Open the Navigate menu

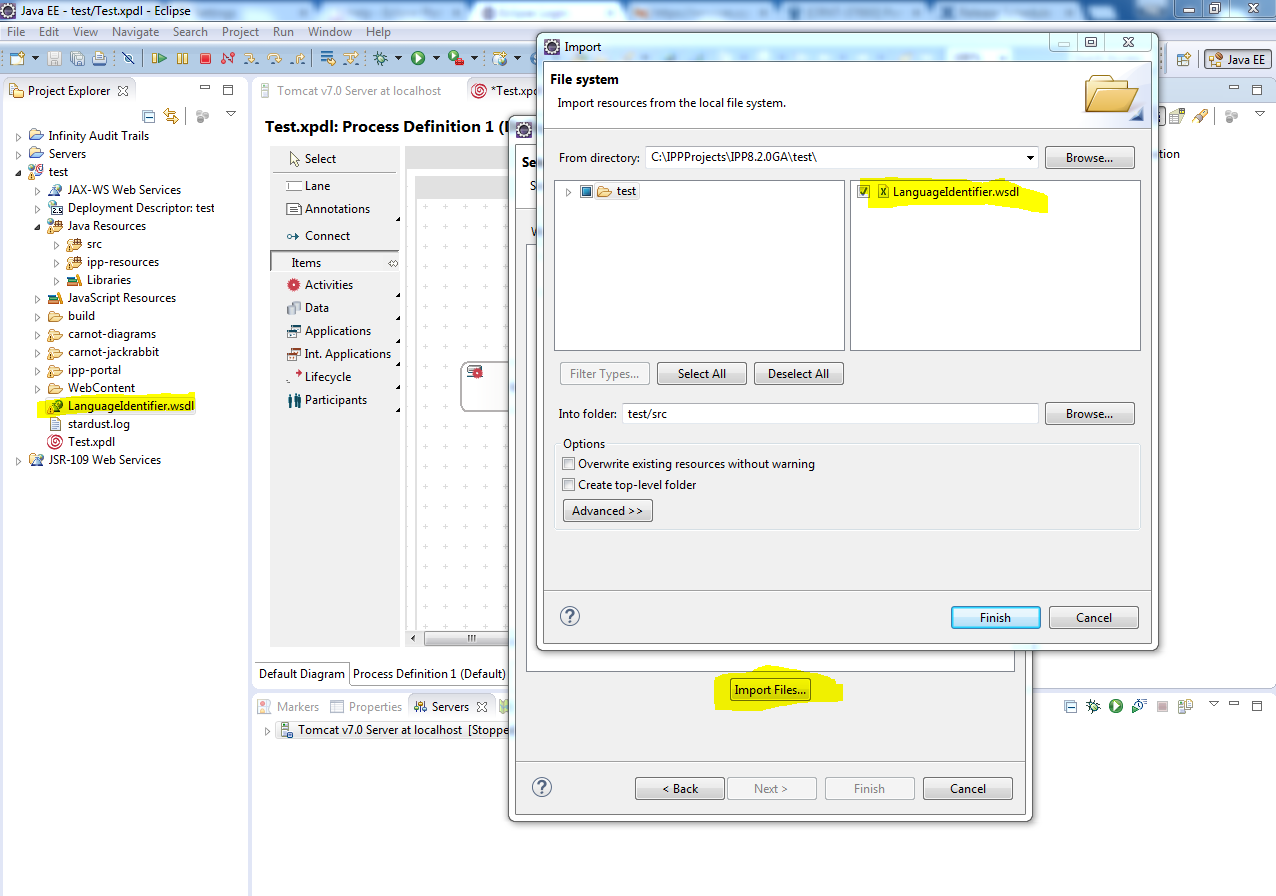tap(135, 32)
